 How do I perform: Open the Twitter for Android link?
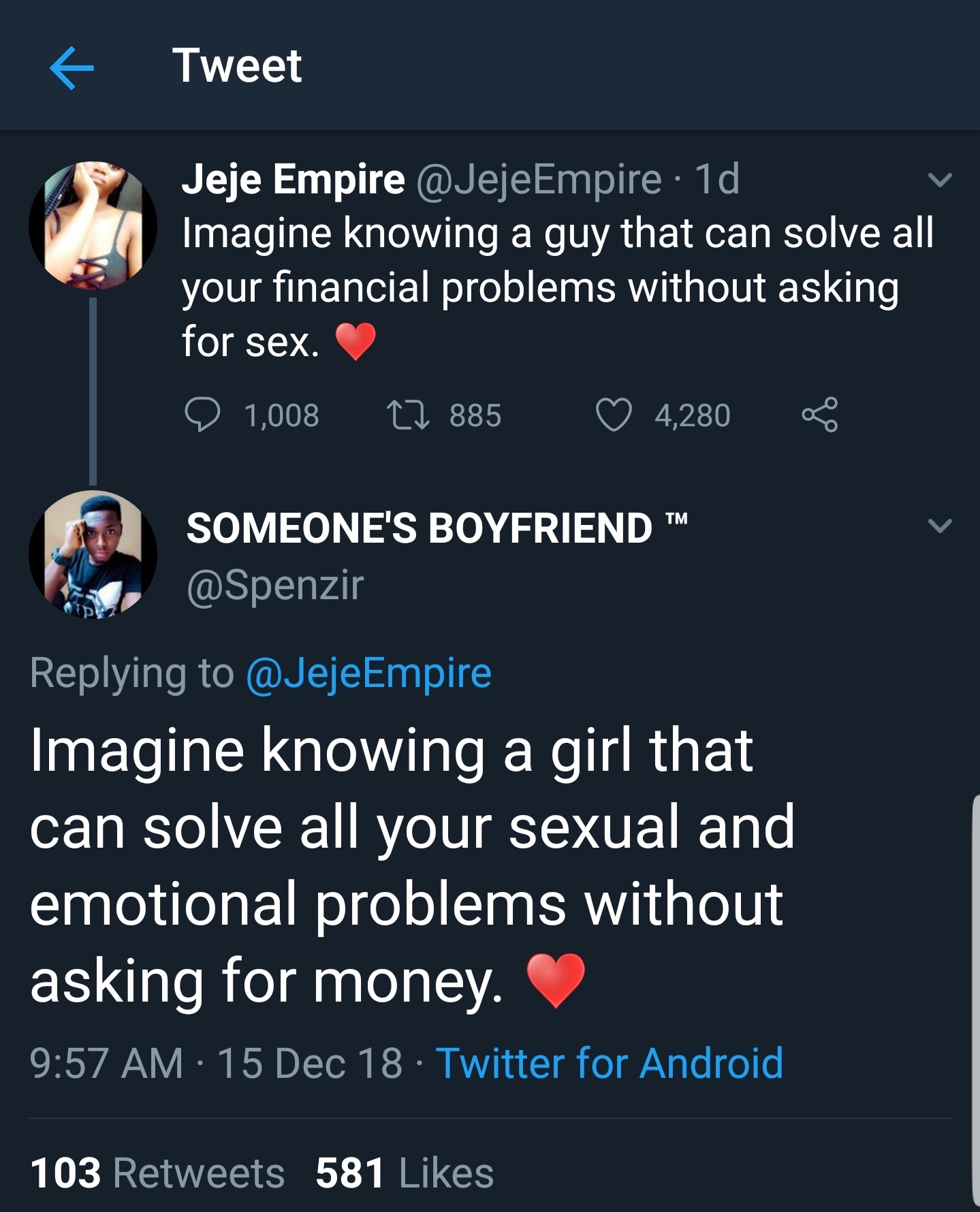(x=609, y=1063)
